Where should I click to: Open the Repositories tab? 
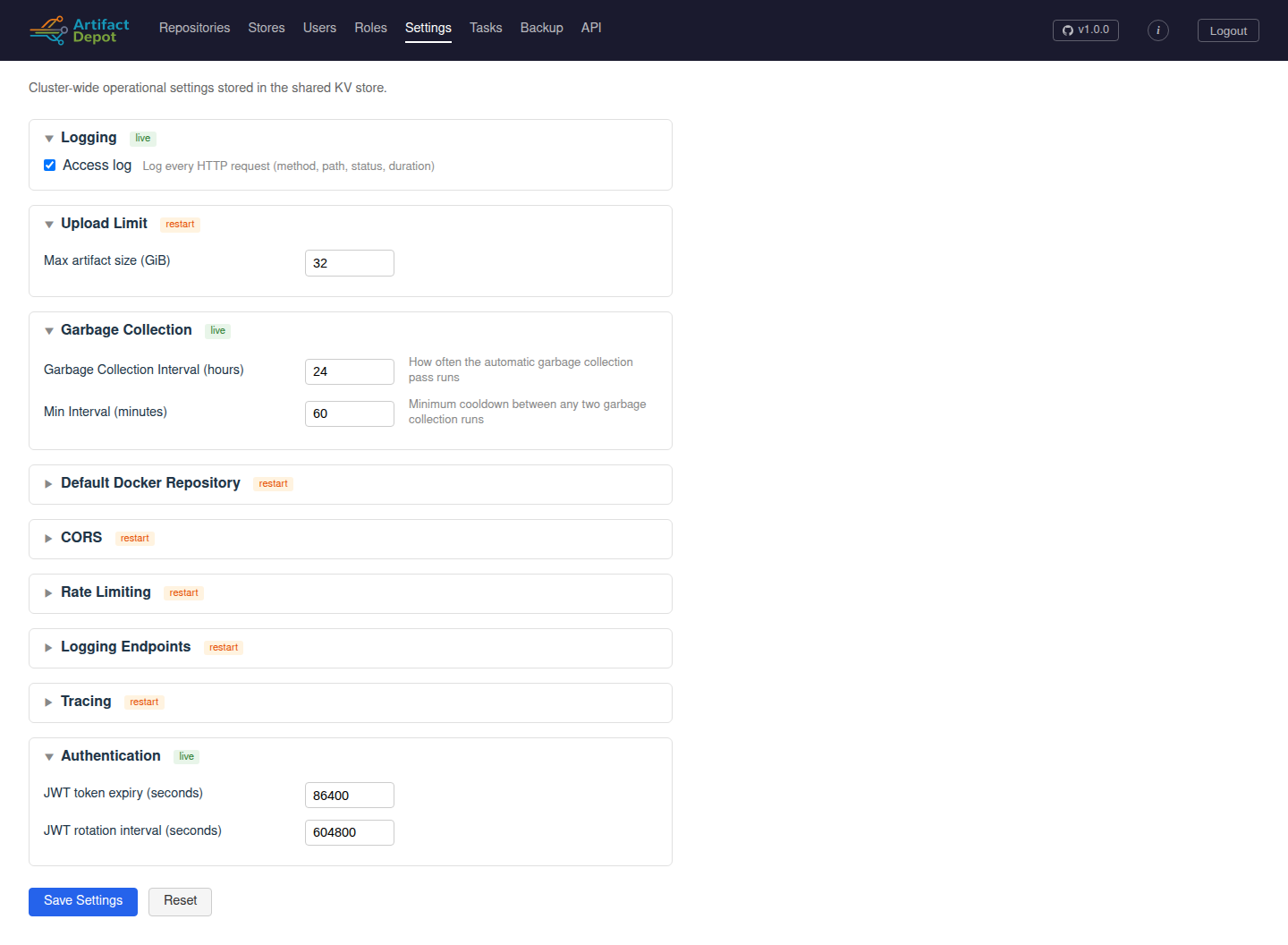point(194,28)
